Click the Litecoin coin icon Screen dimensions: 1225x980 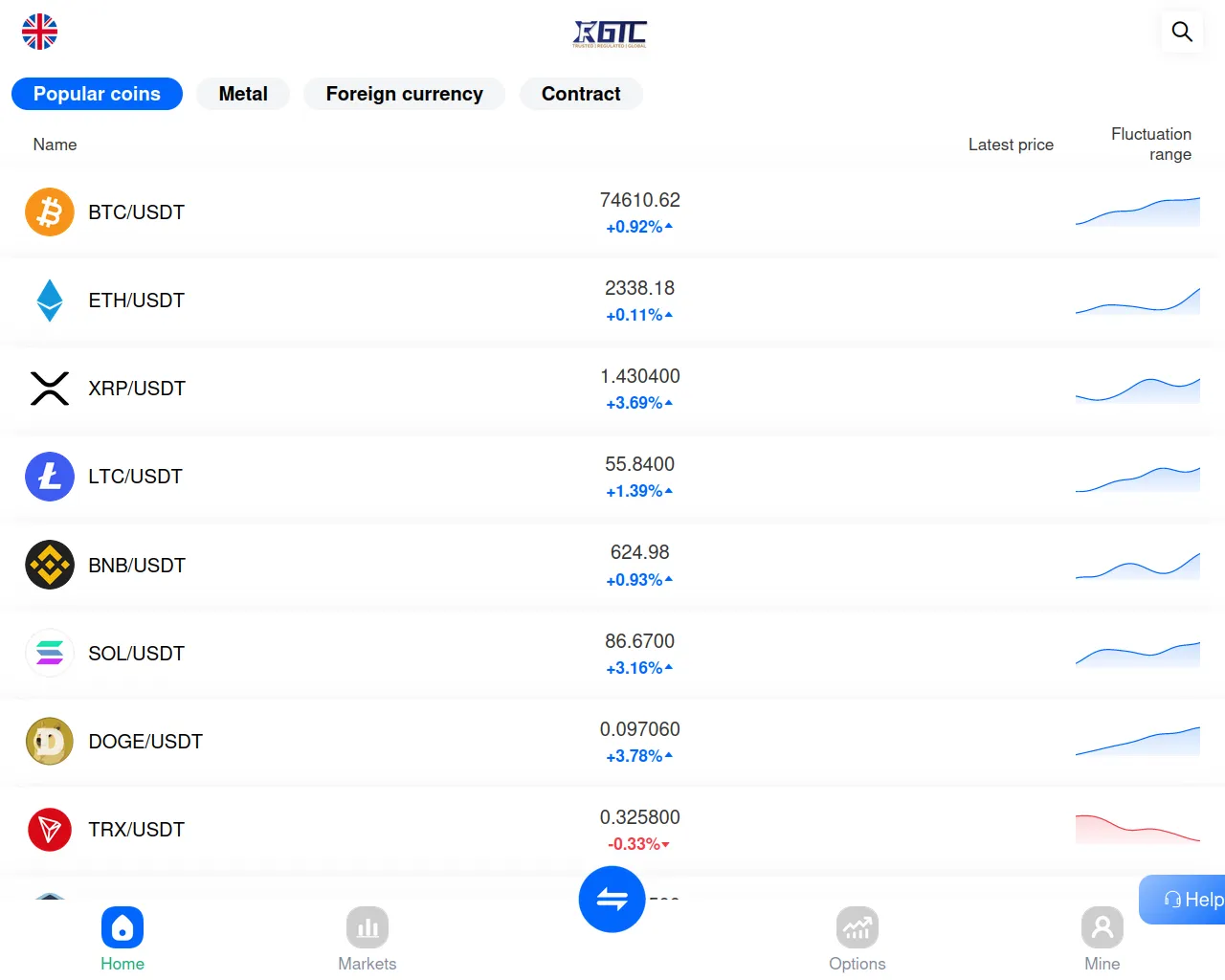pos(50,477)
